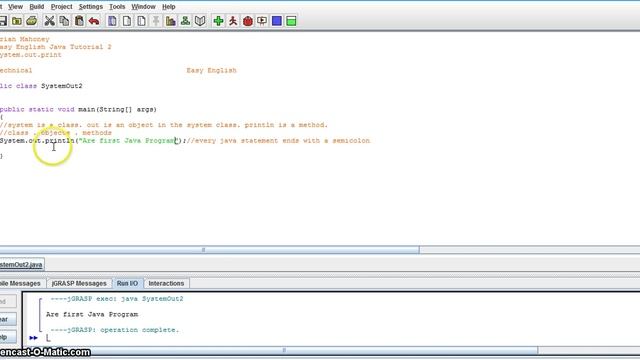Open the Build menu

pos(37,7)
